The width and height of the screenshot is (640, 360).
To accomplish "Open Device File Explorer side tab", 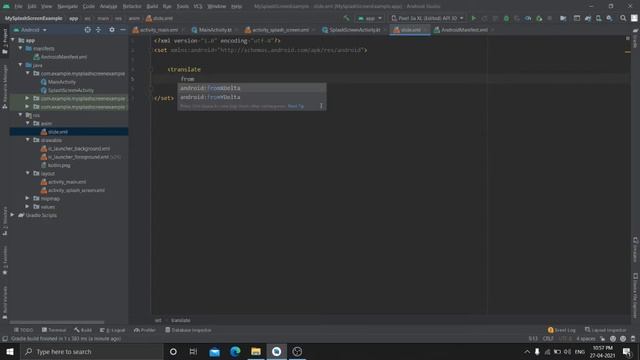I will [635, 295].
